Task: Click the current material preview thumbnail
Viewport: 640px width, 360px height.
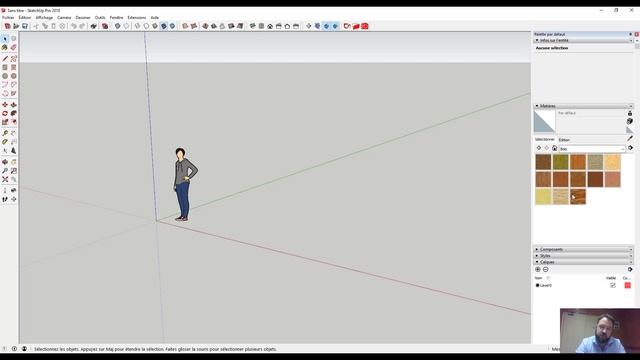Action: [544, 121]
